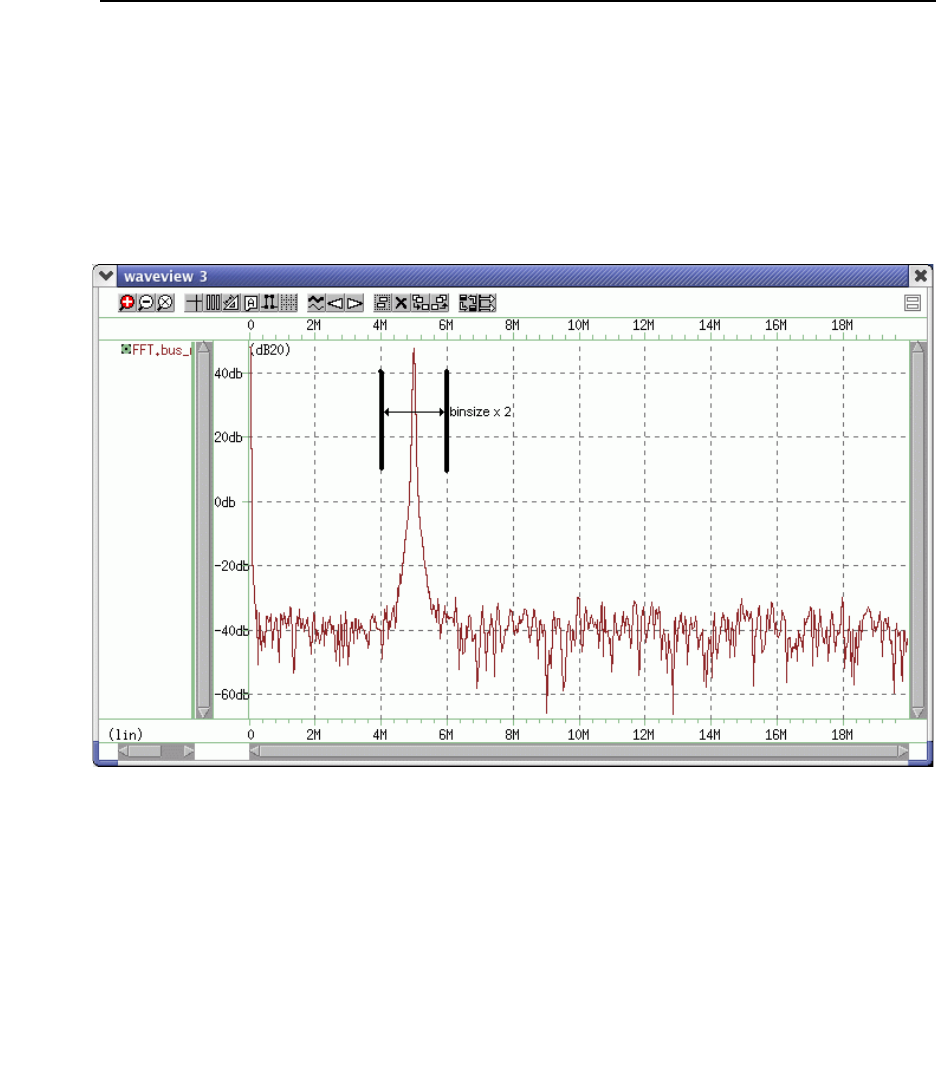
Task: Click the top axis 18M label
Action: click(842, 325)
